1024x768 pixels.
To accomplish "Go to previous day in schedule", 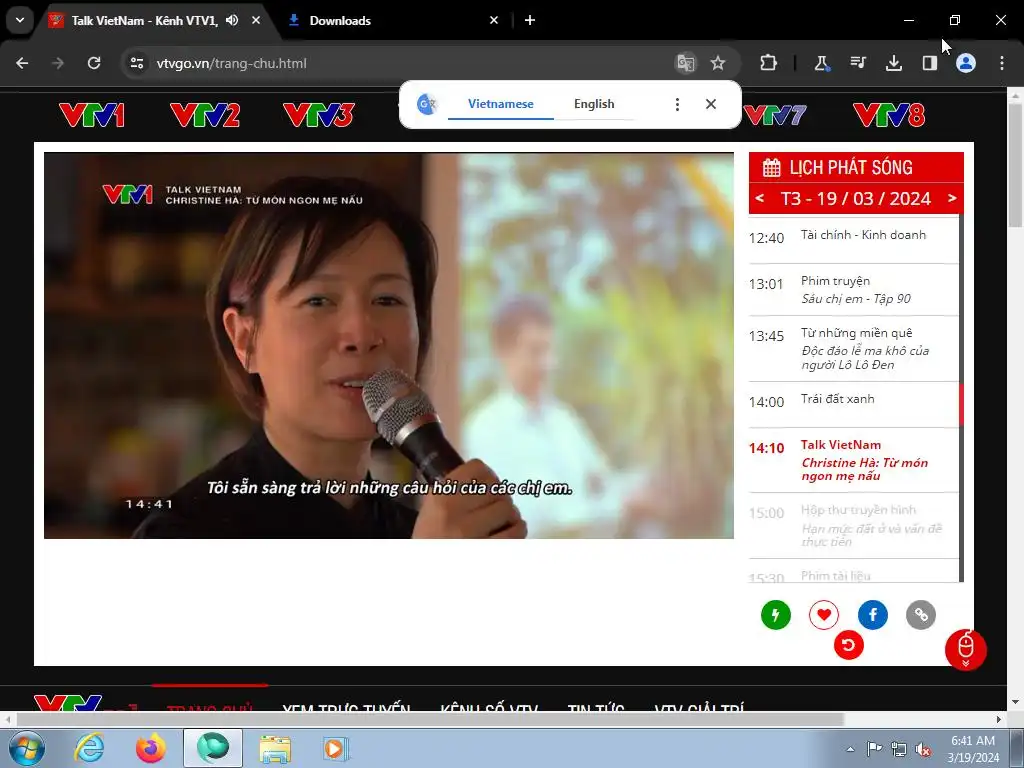I will tap(760, 198).
